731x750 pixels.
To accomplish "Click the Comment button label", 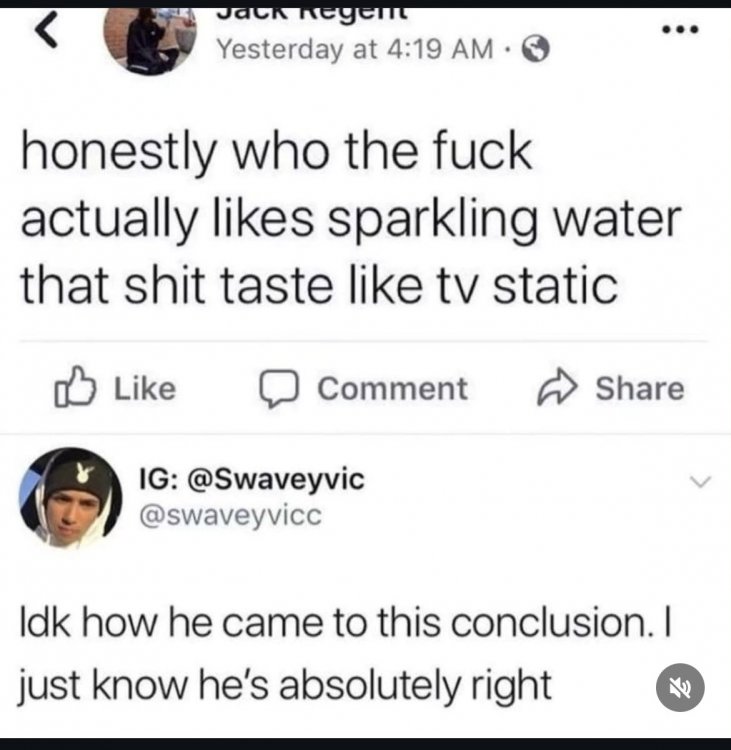I will tap(392, 388).
